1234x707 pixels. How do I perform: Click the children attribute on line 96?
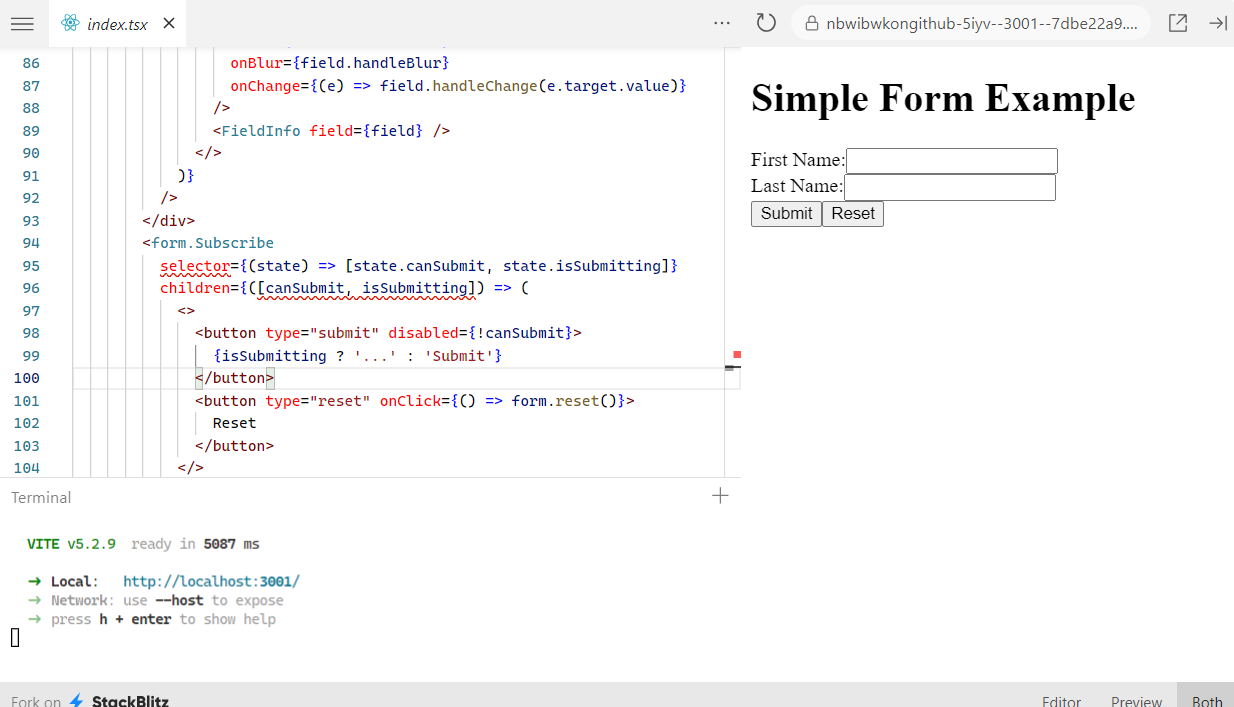(x=194, y=288)
